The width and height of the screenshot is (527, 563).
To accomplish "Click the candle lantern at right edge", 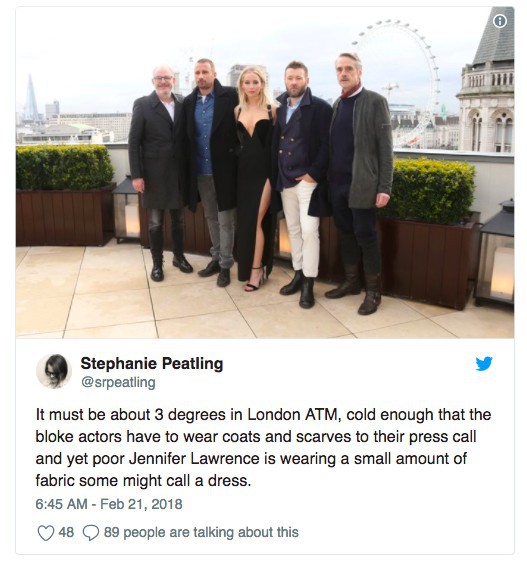I will 496,253.
